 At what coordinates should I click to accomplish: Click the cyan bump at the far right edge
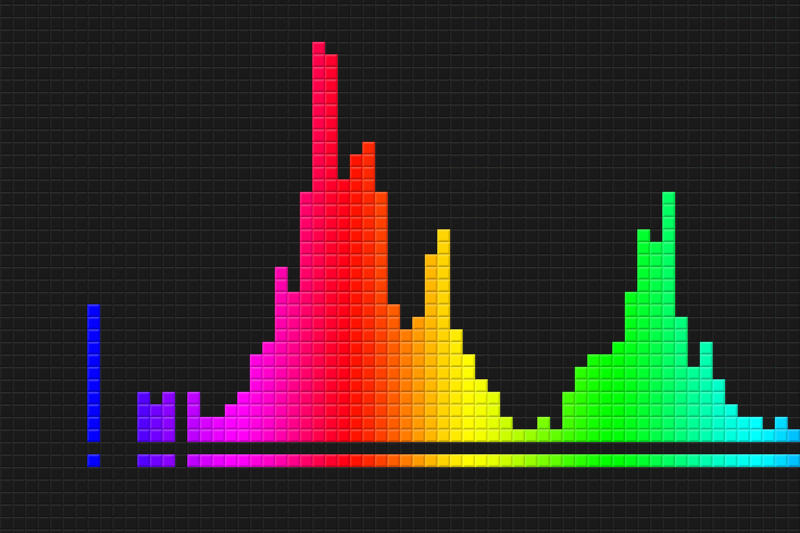pos(781,423)
